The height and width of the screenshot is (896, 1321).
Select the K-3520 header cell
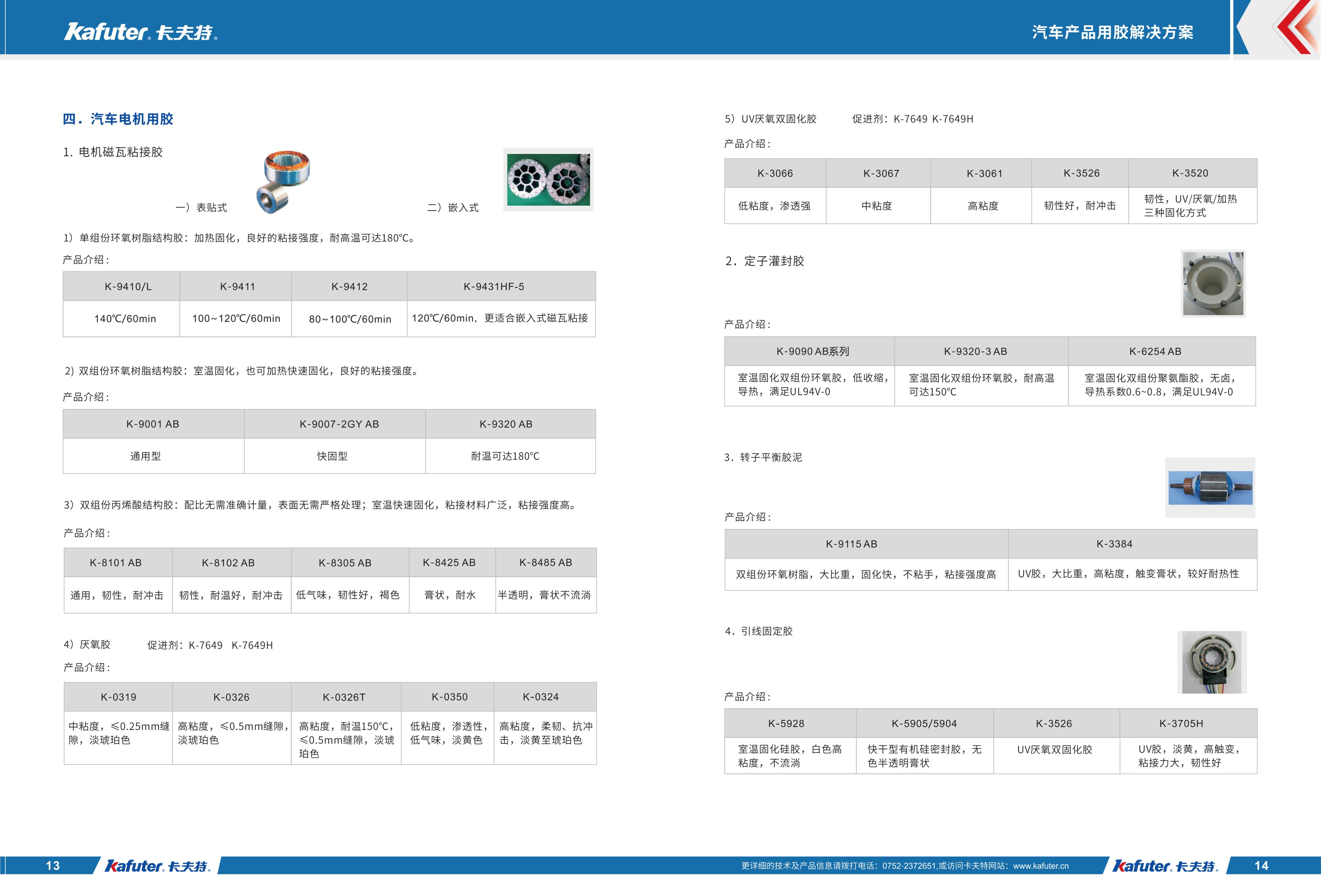(1192, 173)
